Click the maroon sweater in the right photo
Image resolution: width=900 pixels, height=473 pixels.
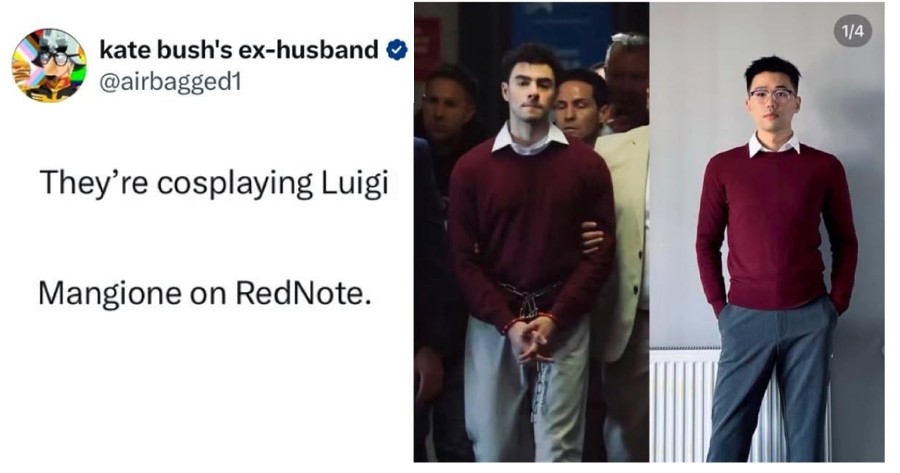point(777,227)
